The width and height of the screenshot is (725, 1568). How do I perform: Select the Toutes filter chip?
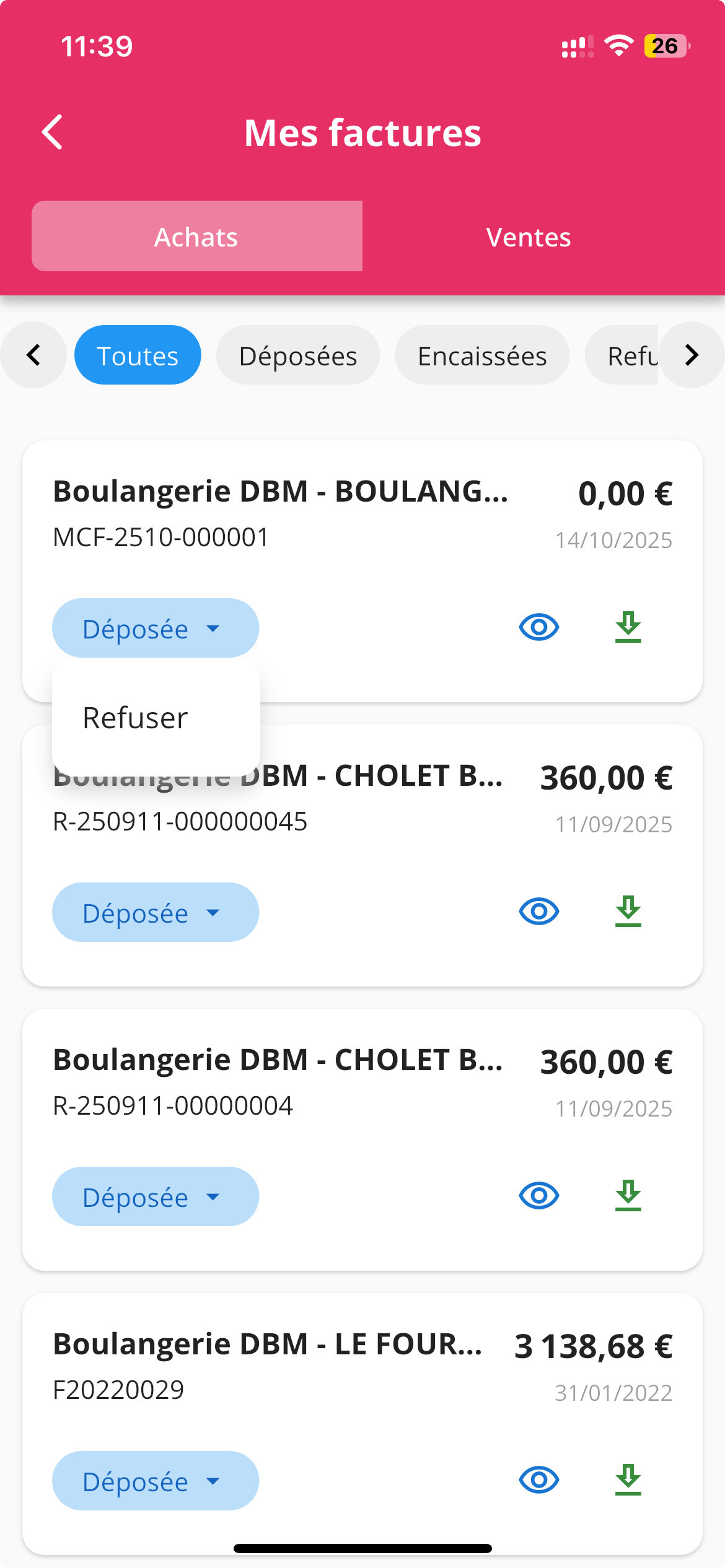click(x=138, y=355)
